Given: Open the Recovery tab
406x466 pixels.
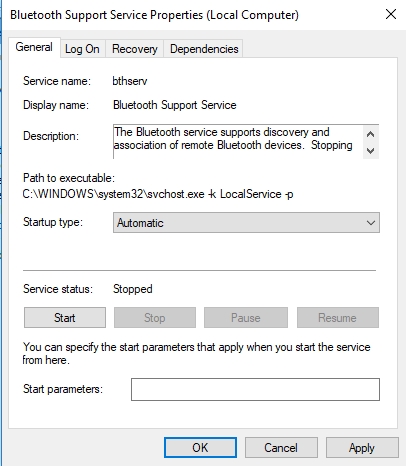Looking at the screenshot, I should (135, 49).
